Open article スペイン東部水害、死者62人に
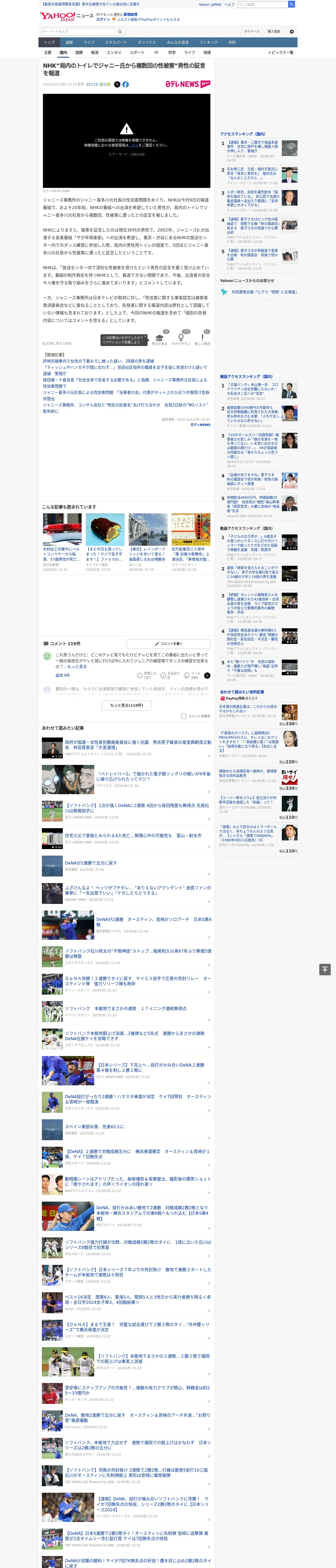 click(94, 1126)
